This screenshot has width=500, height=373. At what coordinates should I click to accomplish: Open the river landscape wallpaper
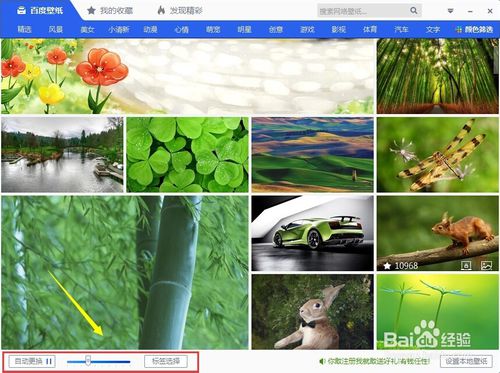point(62,155)
